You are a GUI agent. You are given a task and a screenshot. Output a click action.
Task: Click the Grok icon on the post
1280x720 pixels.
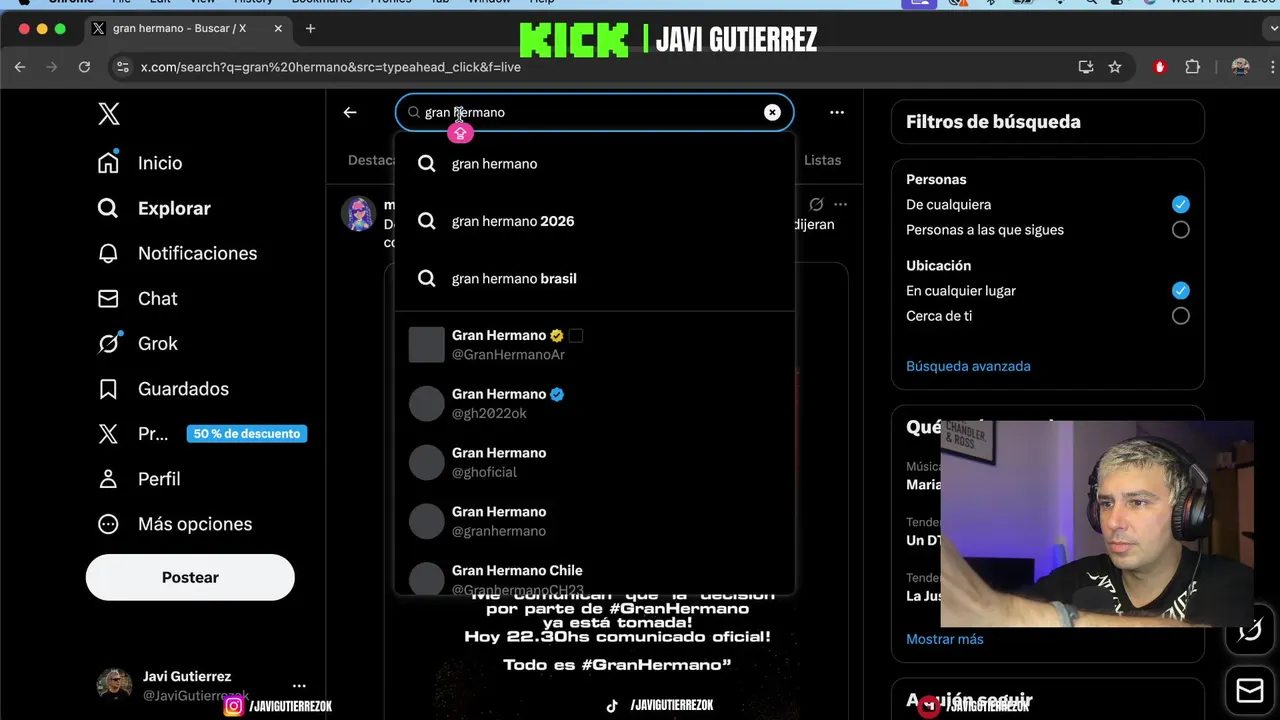tap(816, 204)
